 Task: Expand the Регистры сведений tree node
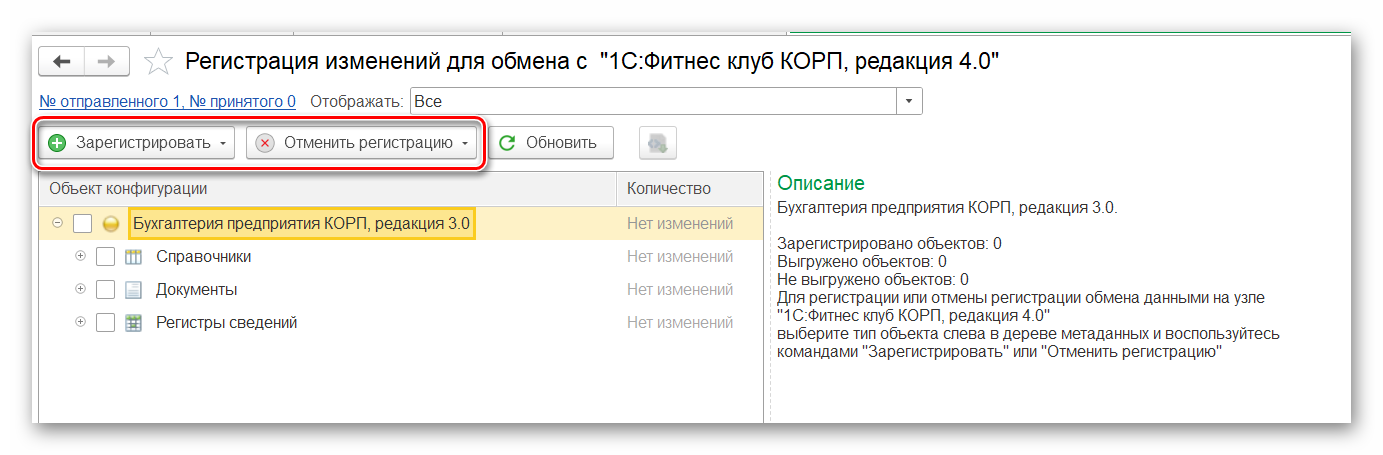coord(81,322)
